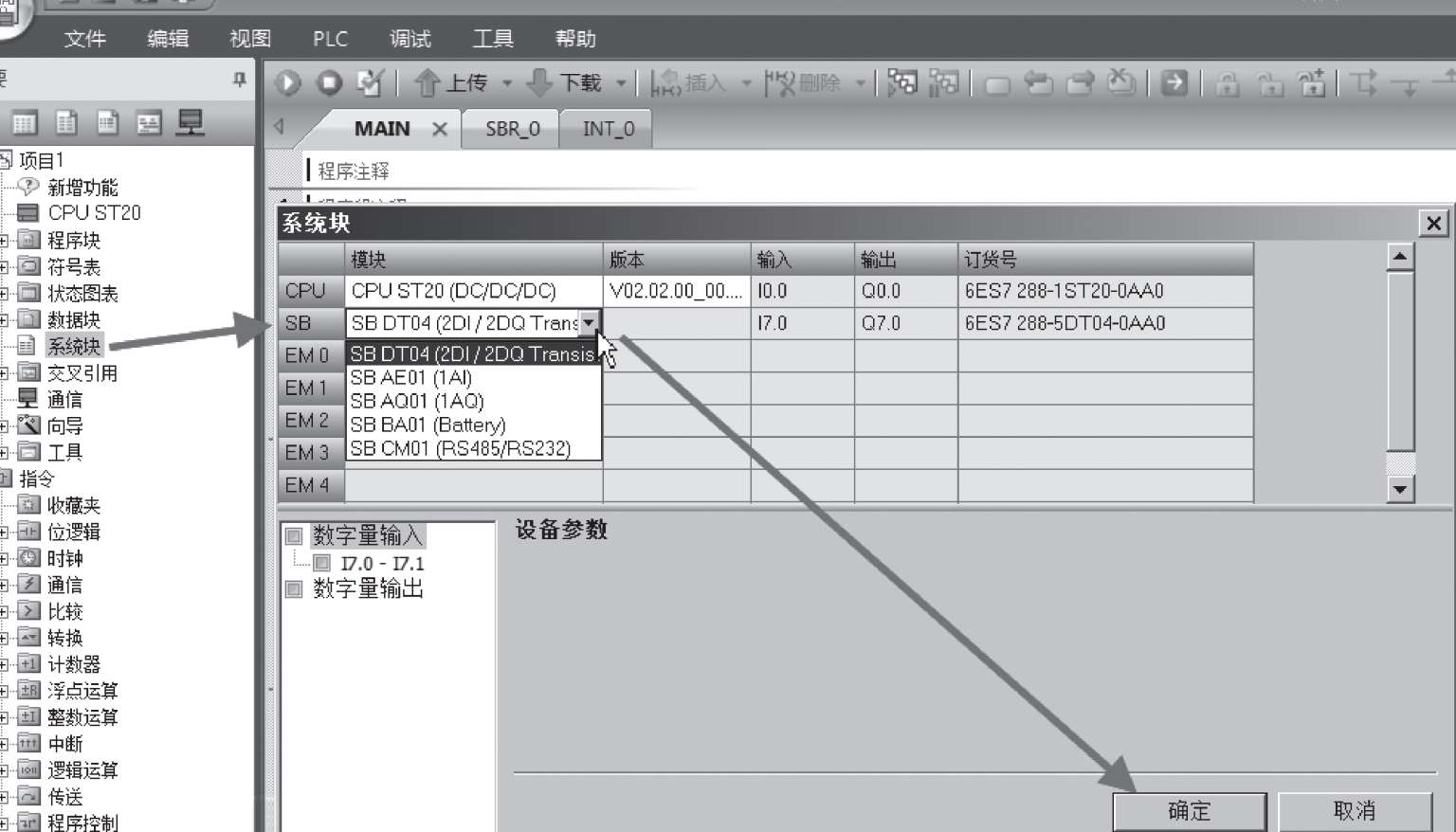Open the 下载 dropdown arrow
This screenshot has height=832, width=1456.
click(621, 84)
